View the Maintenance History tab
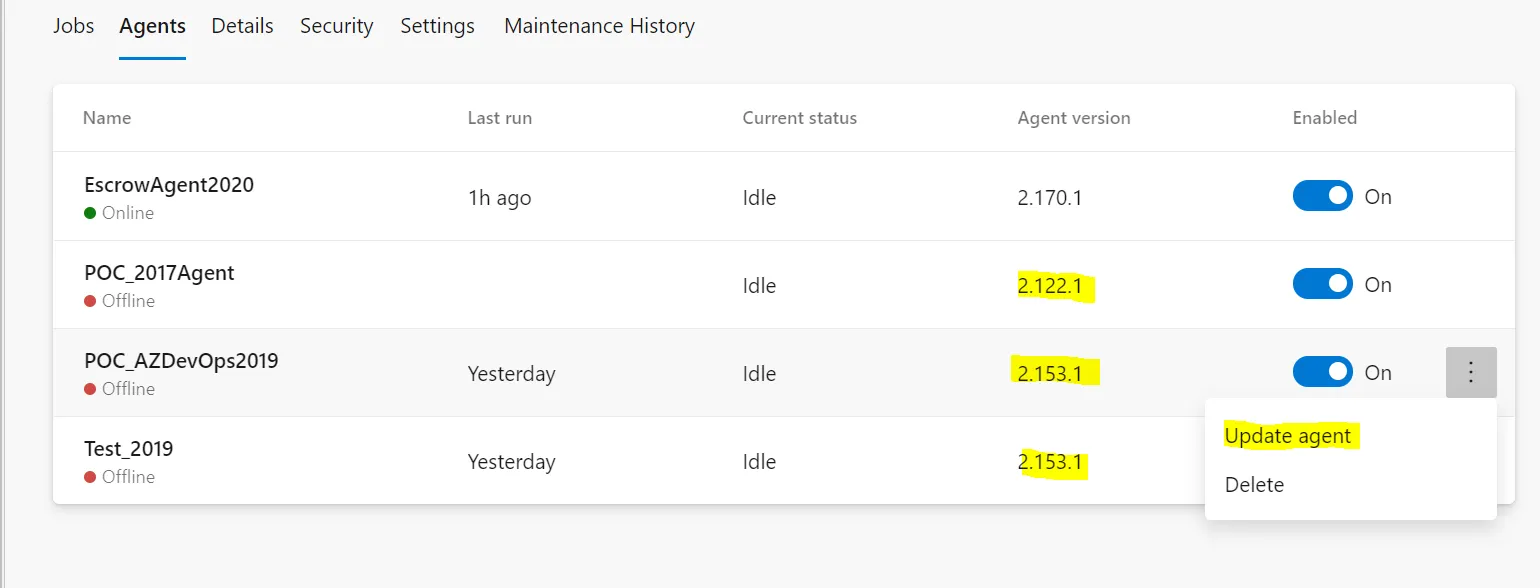 tap(599, 26)
